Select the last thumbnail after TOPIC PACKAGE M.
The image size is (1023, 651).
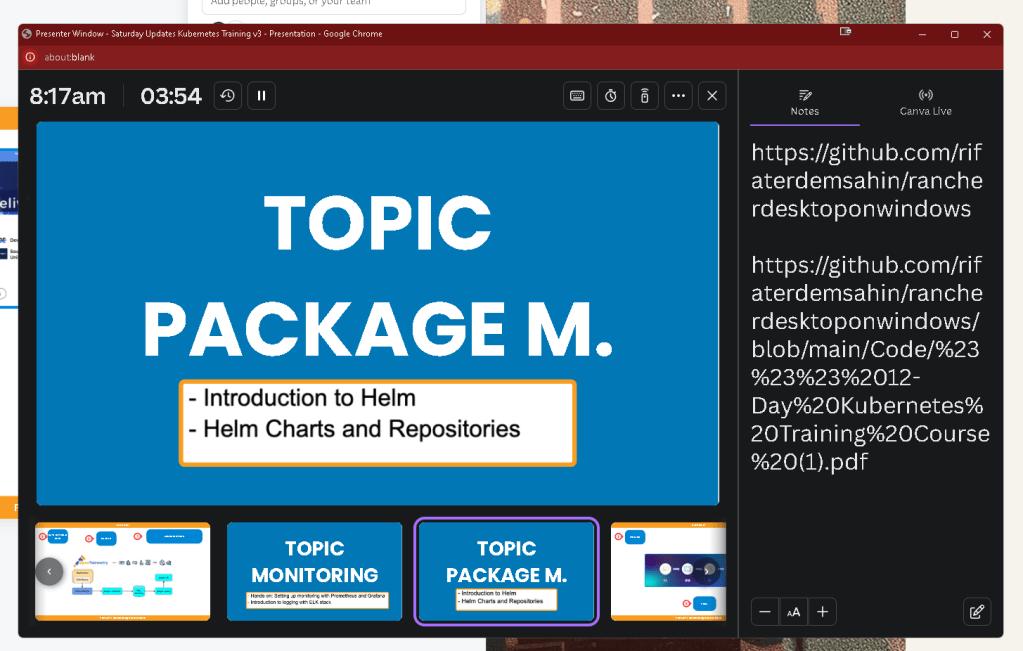[668, 571]
